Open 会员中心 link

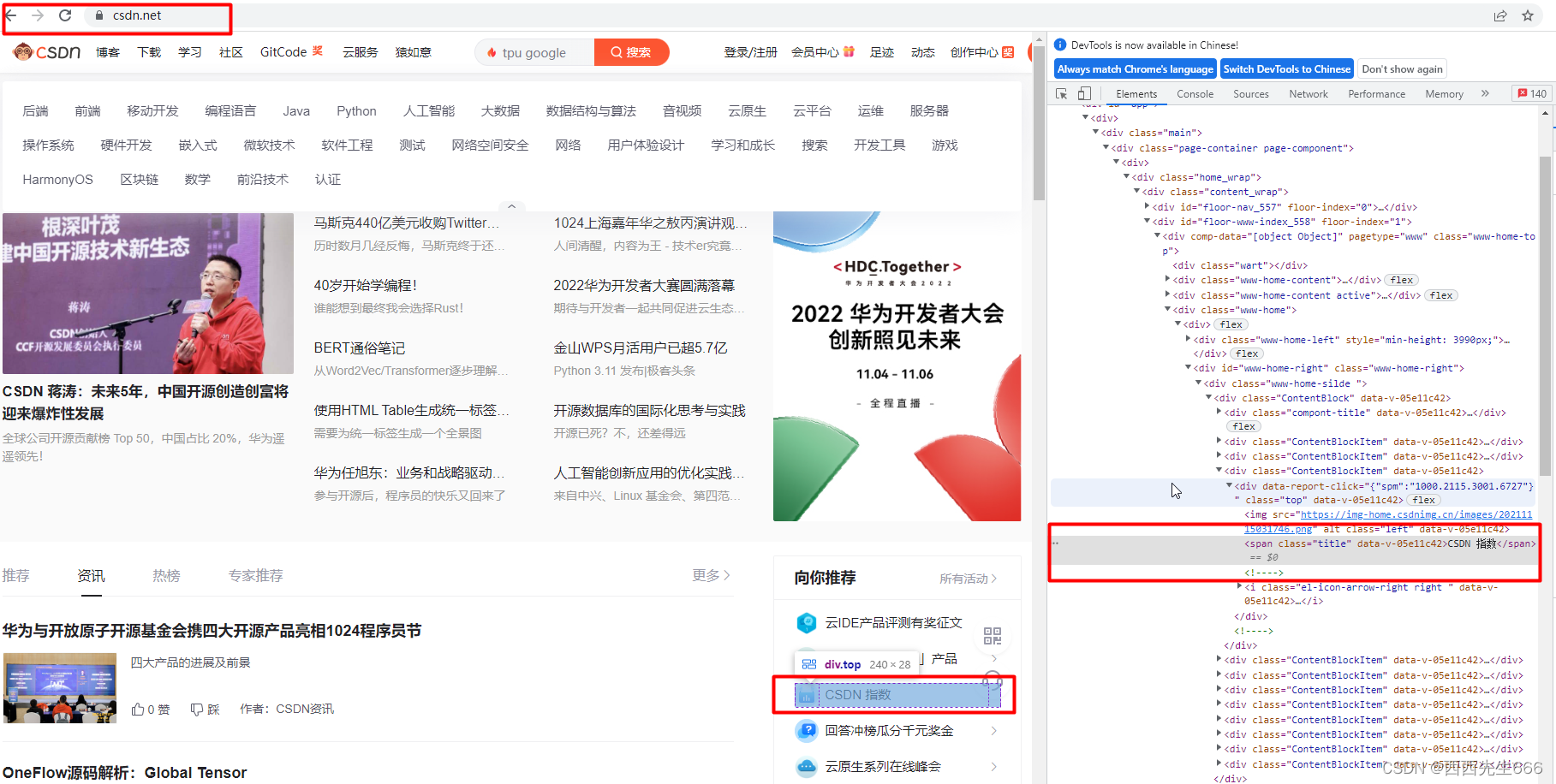815,52
